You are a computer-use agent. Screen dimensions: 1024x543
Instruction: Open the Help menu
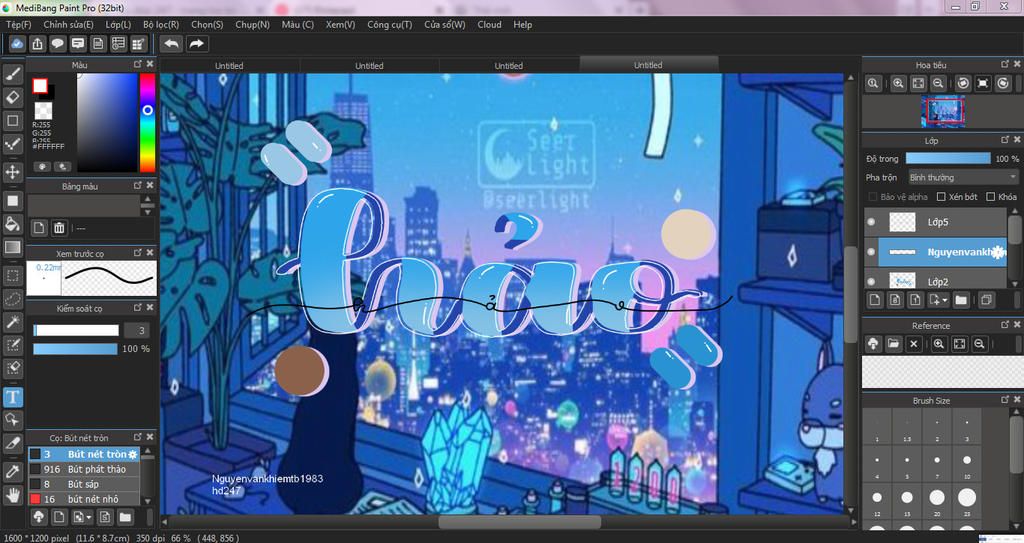click(522, 24)
